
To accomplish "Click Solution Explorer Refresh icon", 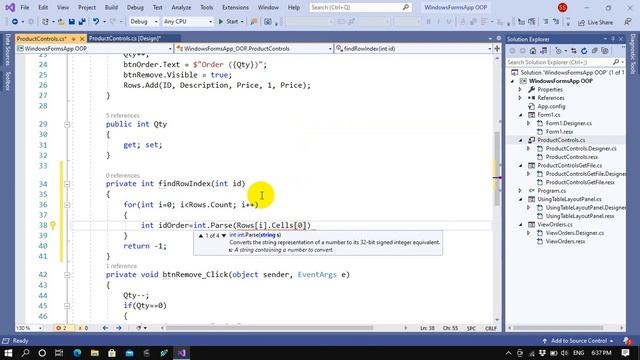I will coord(584,51).
